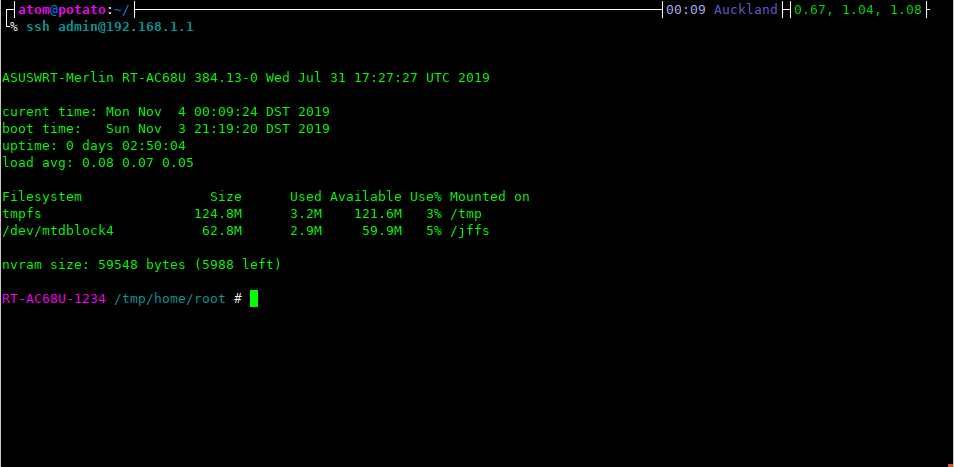Click the /tmp mount point
The image size is (954, 467).
(x=465, y=214)
